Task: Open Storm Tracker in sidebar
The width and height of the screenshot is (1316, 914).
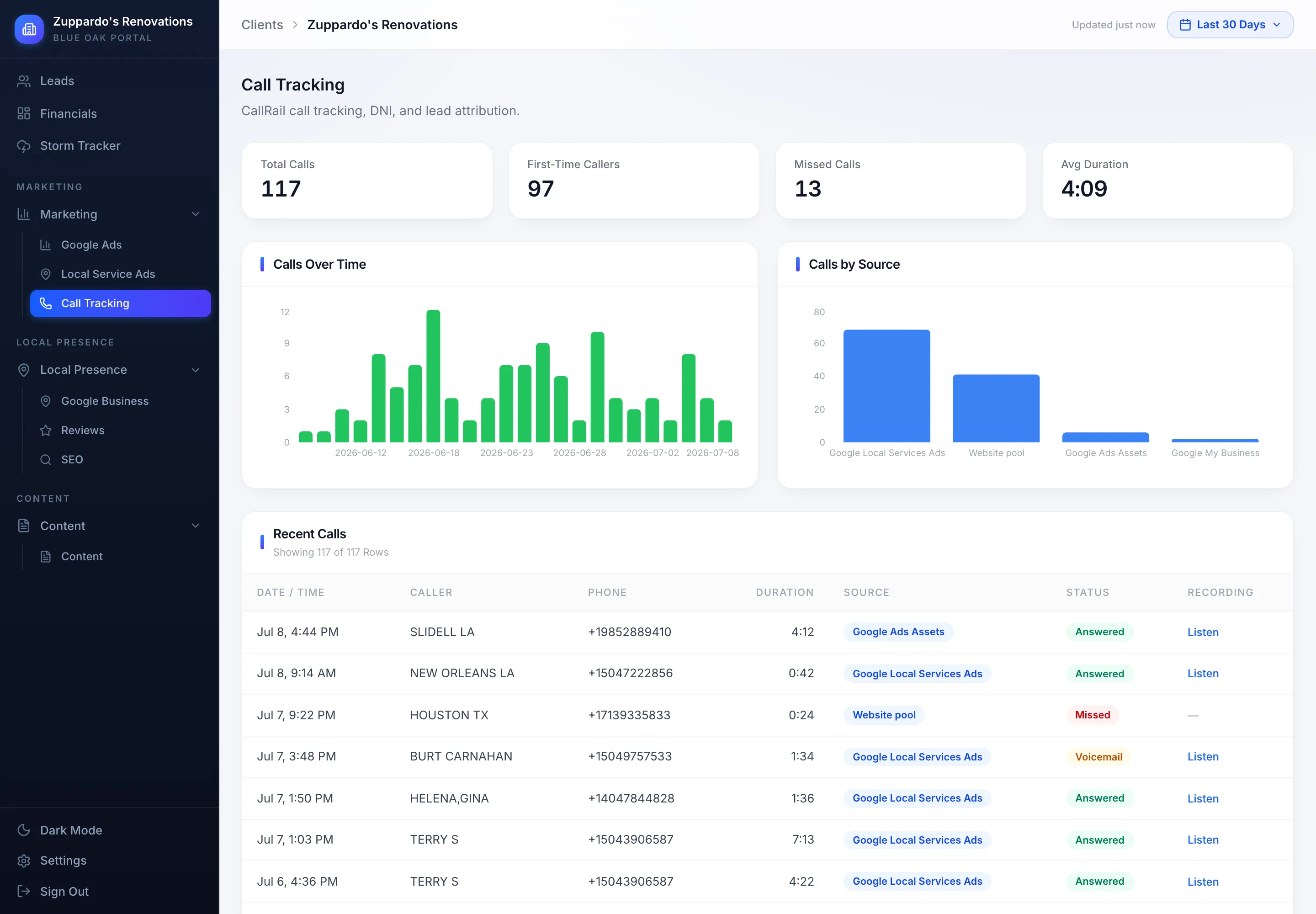Action: tap(109, 146)
